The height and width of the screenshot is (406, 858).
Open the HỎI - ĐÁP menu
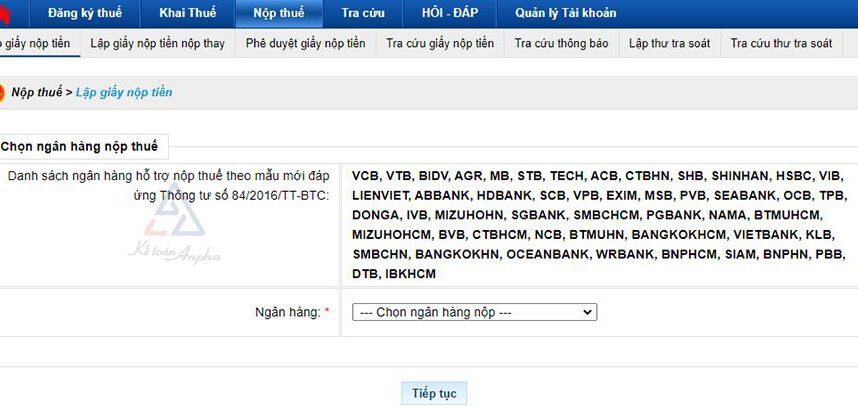(x=449, y=13)
